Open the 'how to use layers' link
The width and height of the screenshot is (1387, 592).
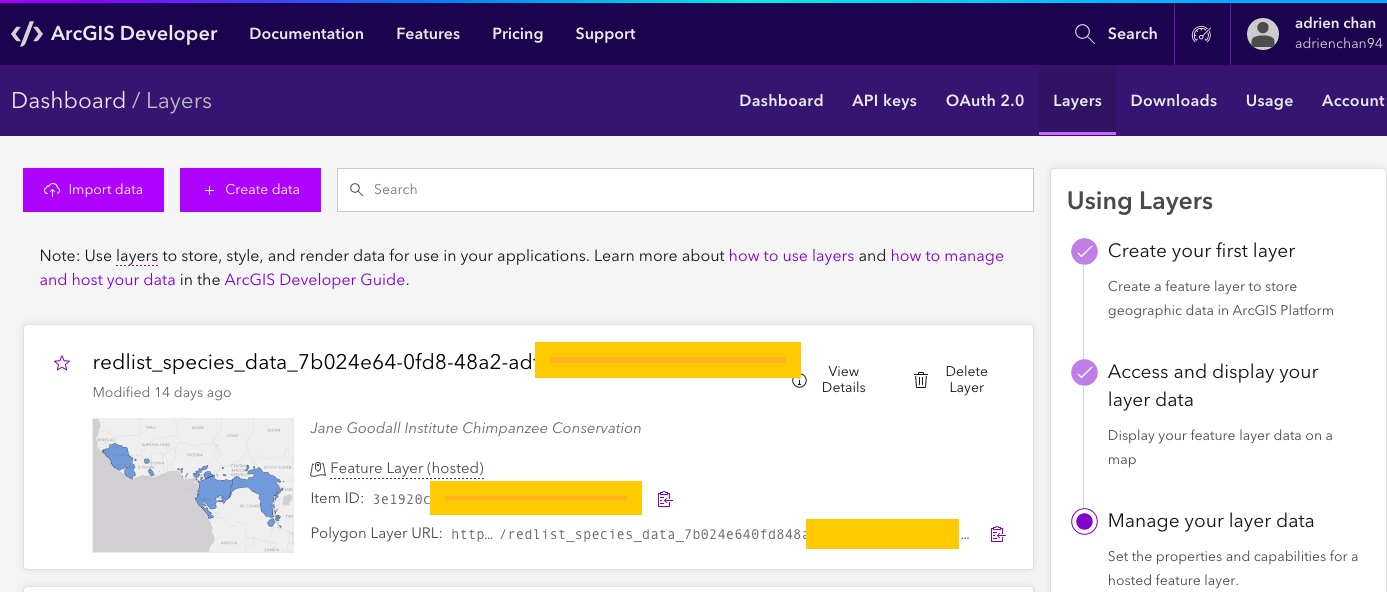[x=791, y=256]
